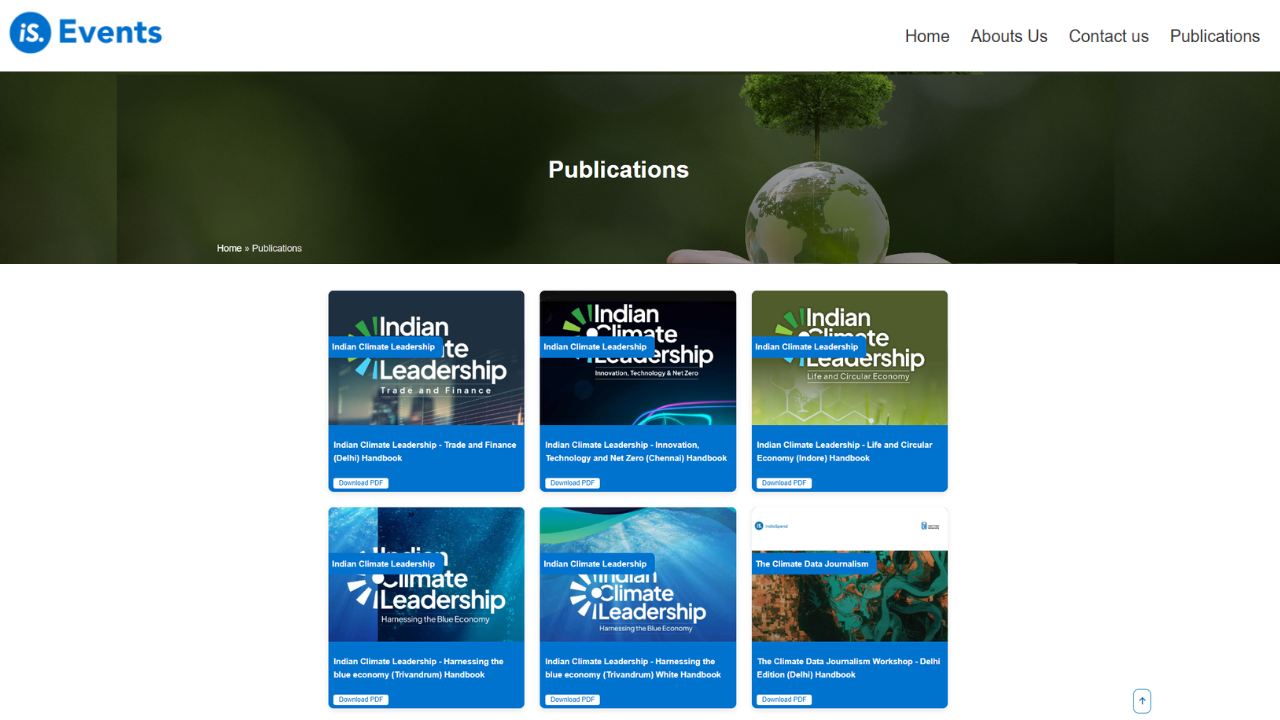Screen dimensions: 1280x720
Task: Select Publications in the top navigation
Action: [x=1214, y=36]
